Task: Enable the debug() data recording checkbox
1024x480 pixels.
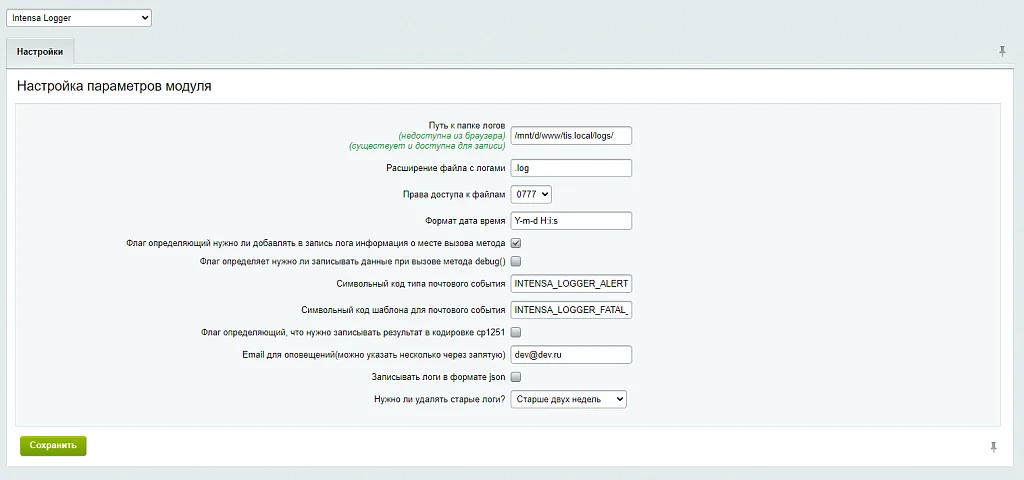Action: pos(515,261)
